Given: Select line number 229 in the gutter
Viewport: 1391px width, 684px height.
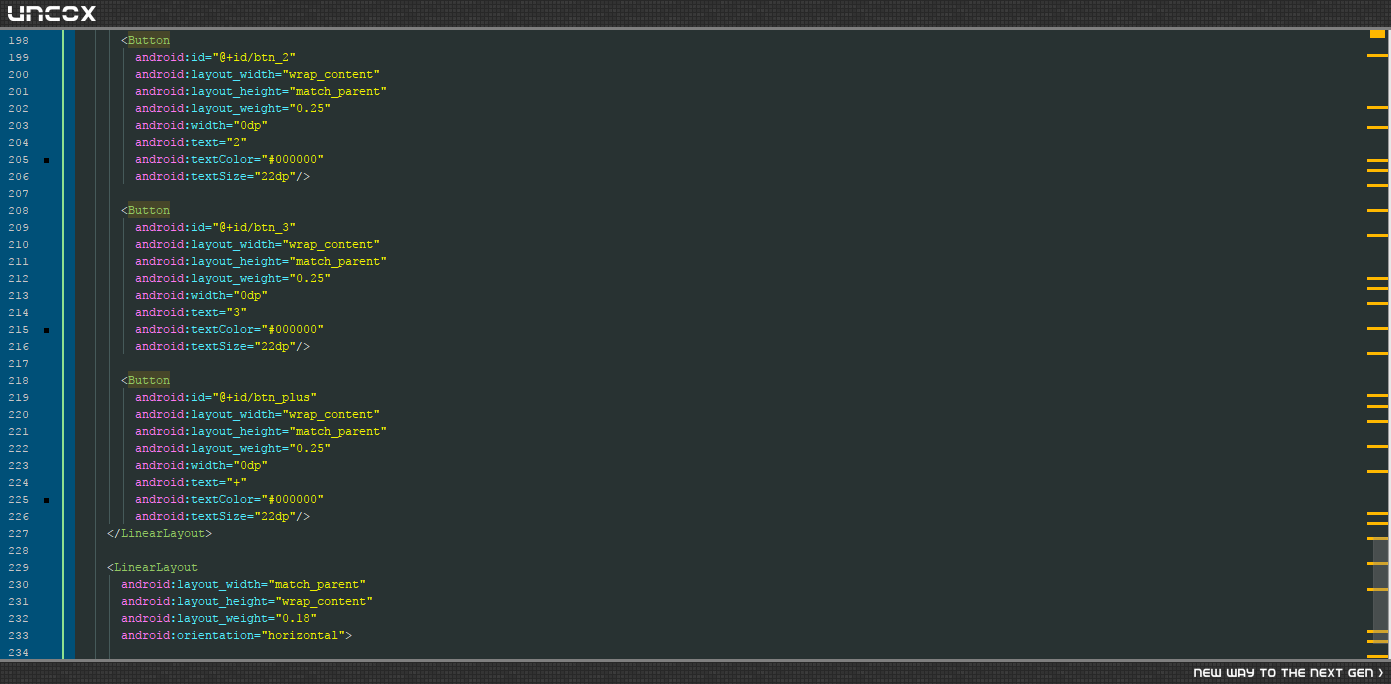Looking at the screenshot, I should point(18,568).
